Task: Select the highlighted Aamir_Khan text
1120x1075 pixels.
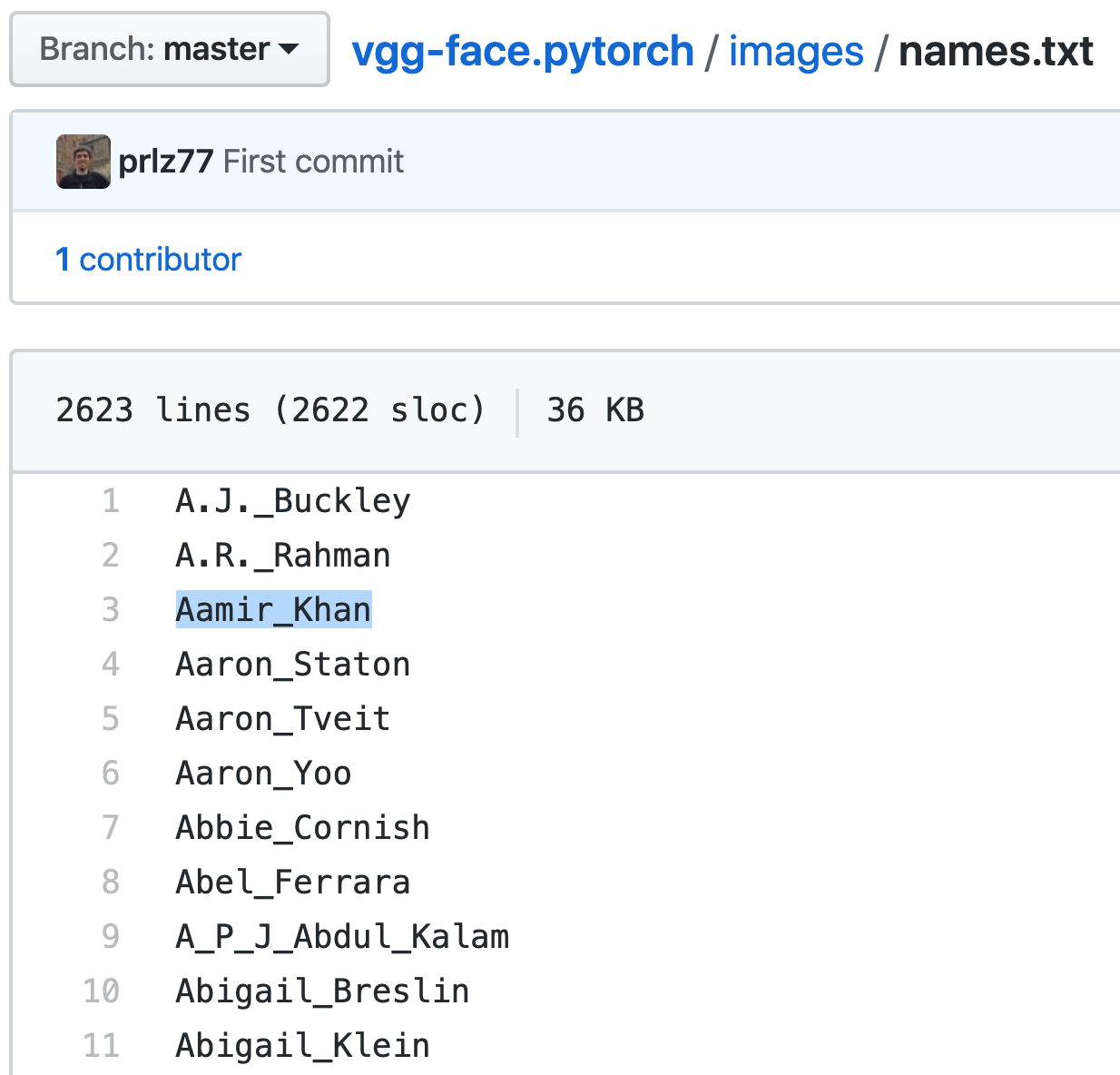Action: click(x=272, y=609)
